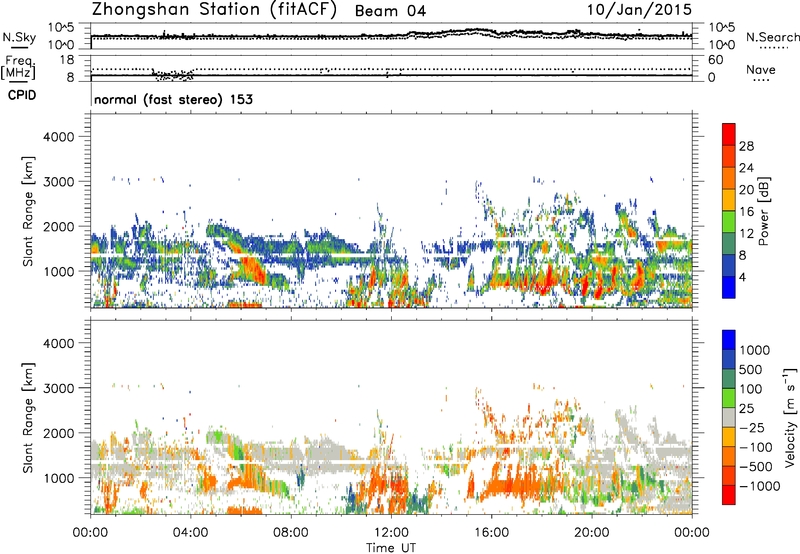Click the "60" Nave axis tick

pos(716,60)
